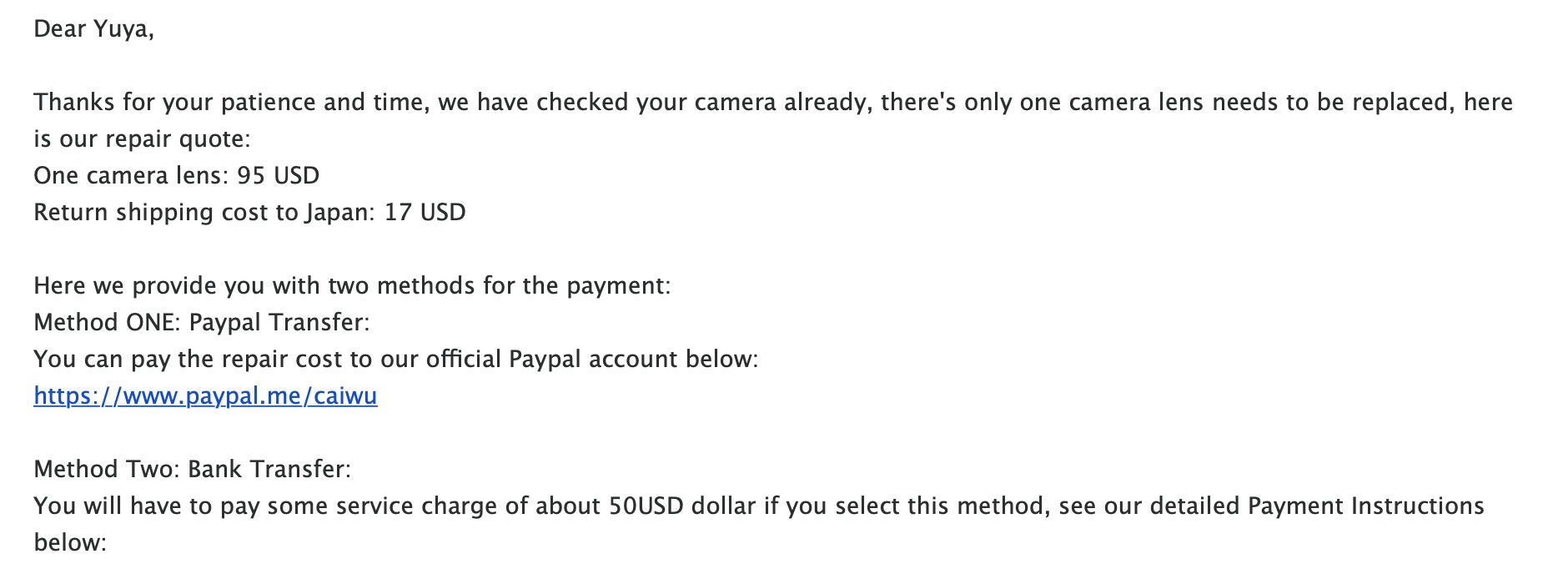Click the words 'Payment Instructions'
1568x579 pixels.
click(1366, 506)
